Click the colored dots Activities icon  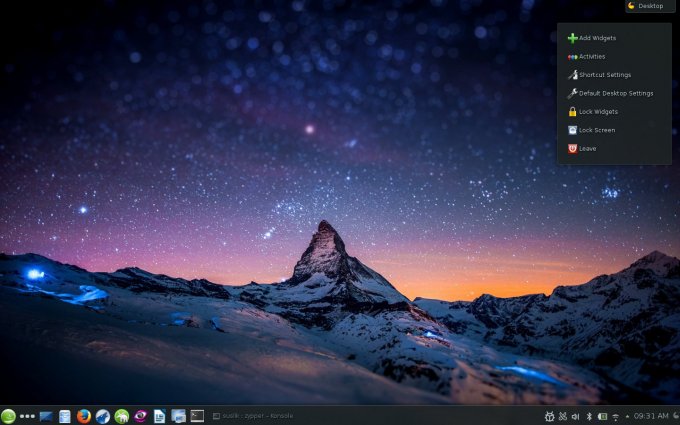click(572, 57)
